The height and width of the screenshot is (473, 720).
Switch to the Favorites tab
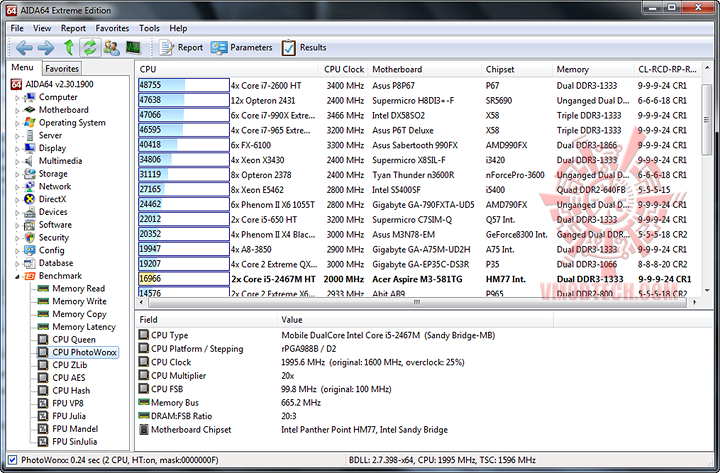pos(62,68)
